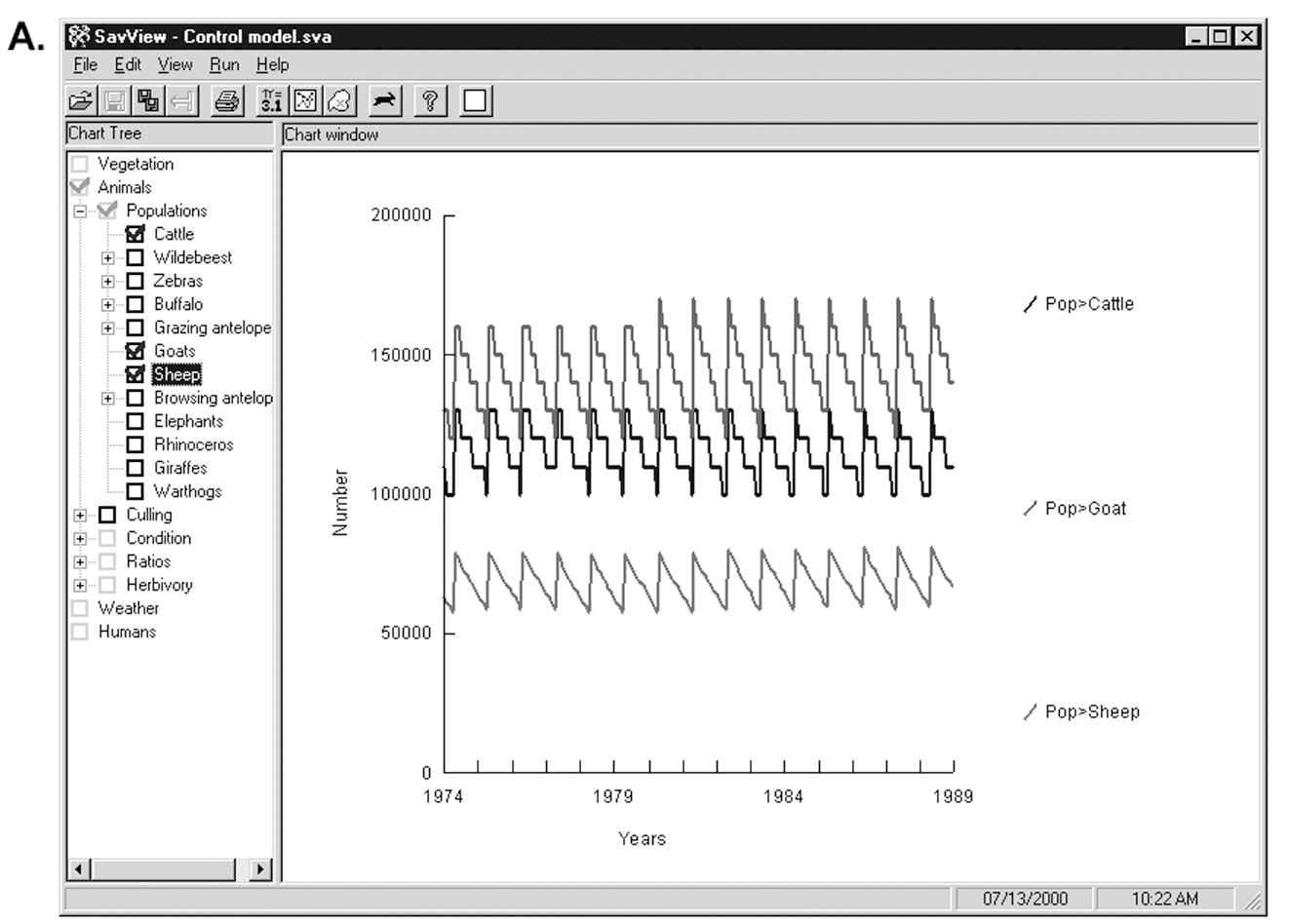Open a file with the folder icon
This screenshot has height=924, width=1290.
82,100
